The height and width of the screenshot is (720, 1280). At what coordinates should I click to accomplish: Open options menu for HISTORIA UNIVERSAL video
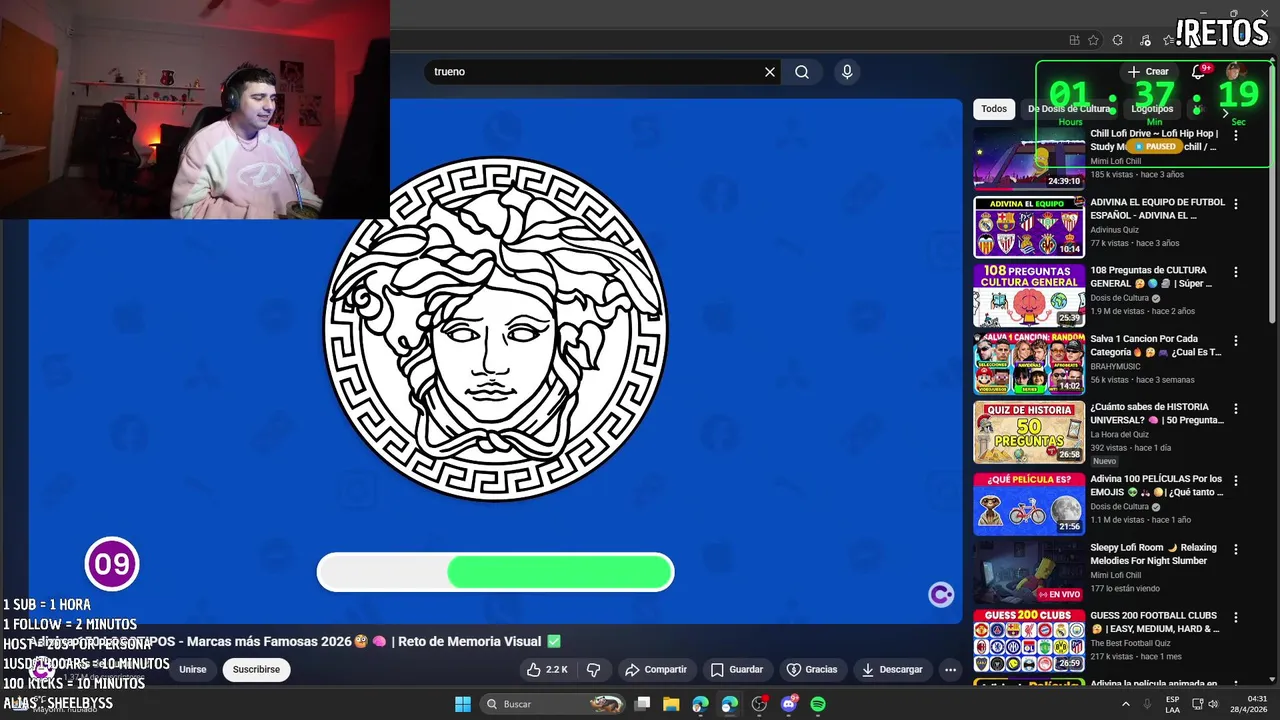(x=1236, y=409)
